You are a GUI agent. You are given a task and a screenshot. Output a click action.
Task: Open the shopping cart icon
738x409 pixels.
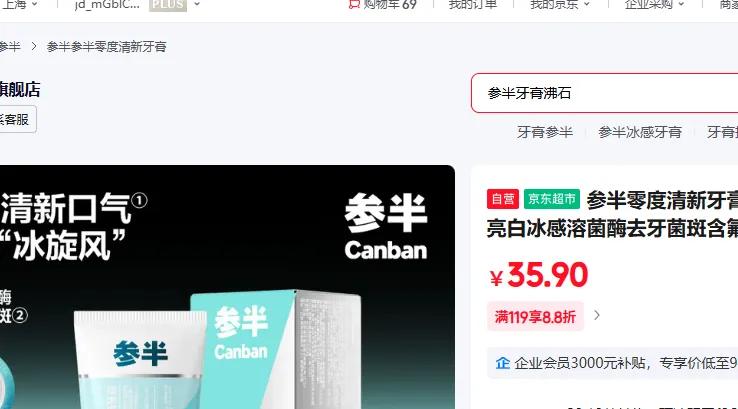(x=354, y=4)
